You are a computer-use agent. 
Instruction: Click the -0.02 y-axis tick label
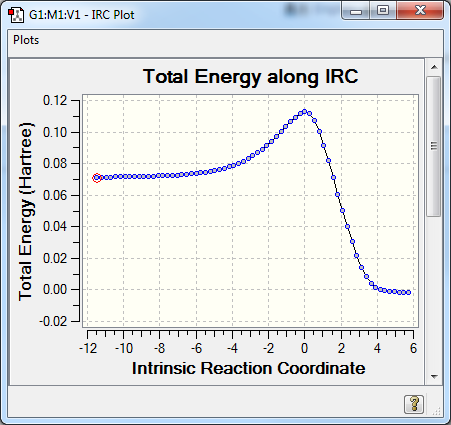pos(53,321)
